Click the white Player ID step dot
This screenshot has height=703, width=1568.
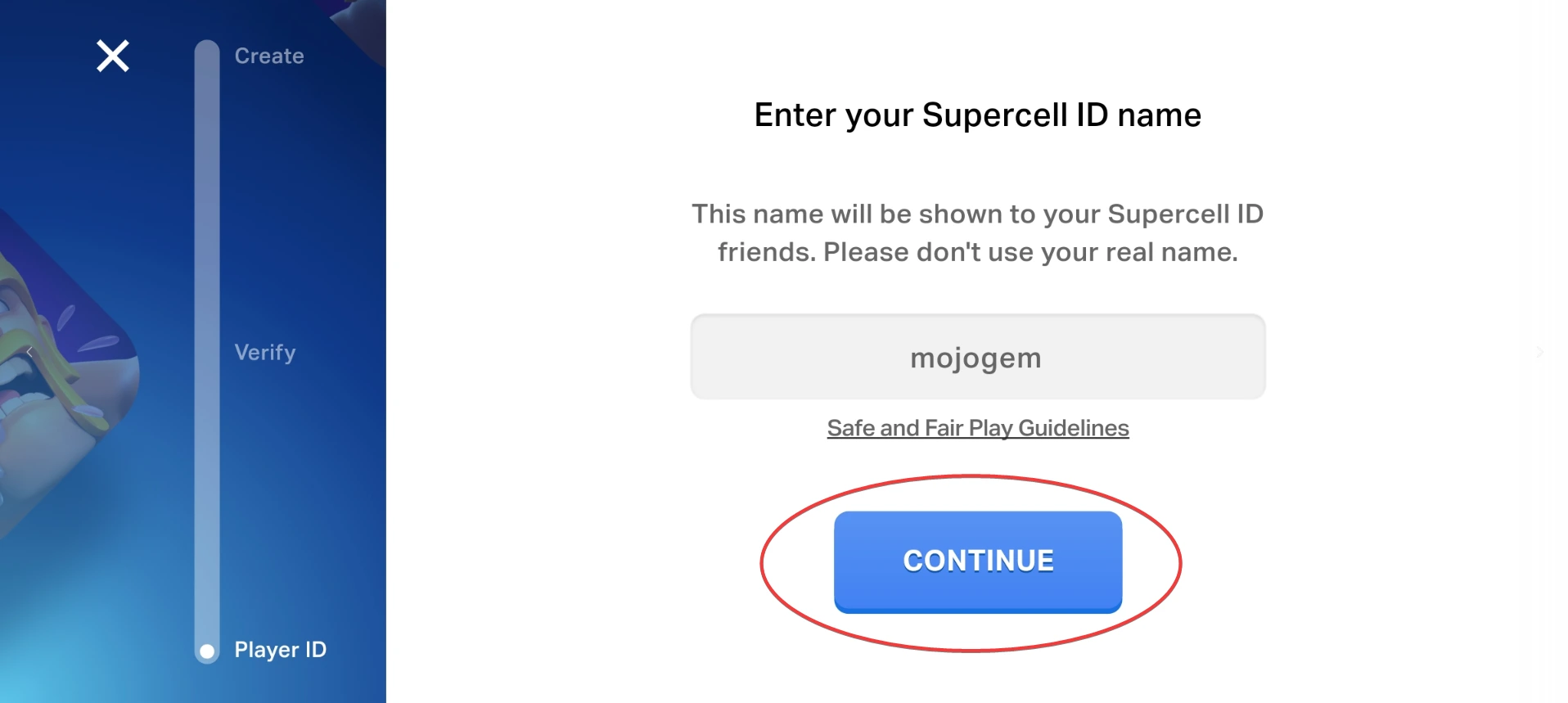(x=207, y=651)
